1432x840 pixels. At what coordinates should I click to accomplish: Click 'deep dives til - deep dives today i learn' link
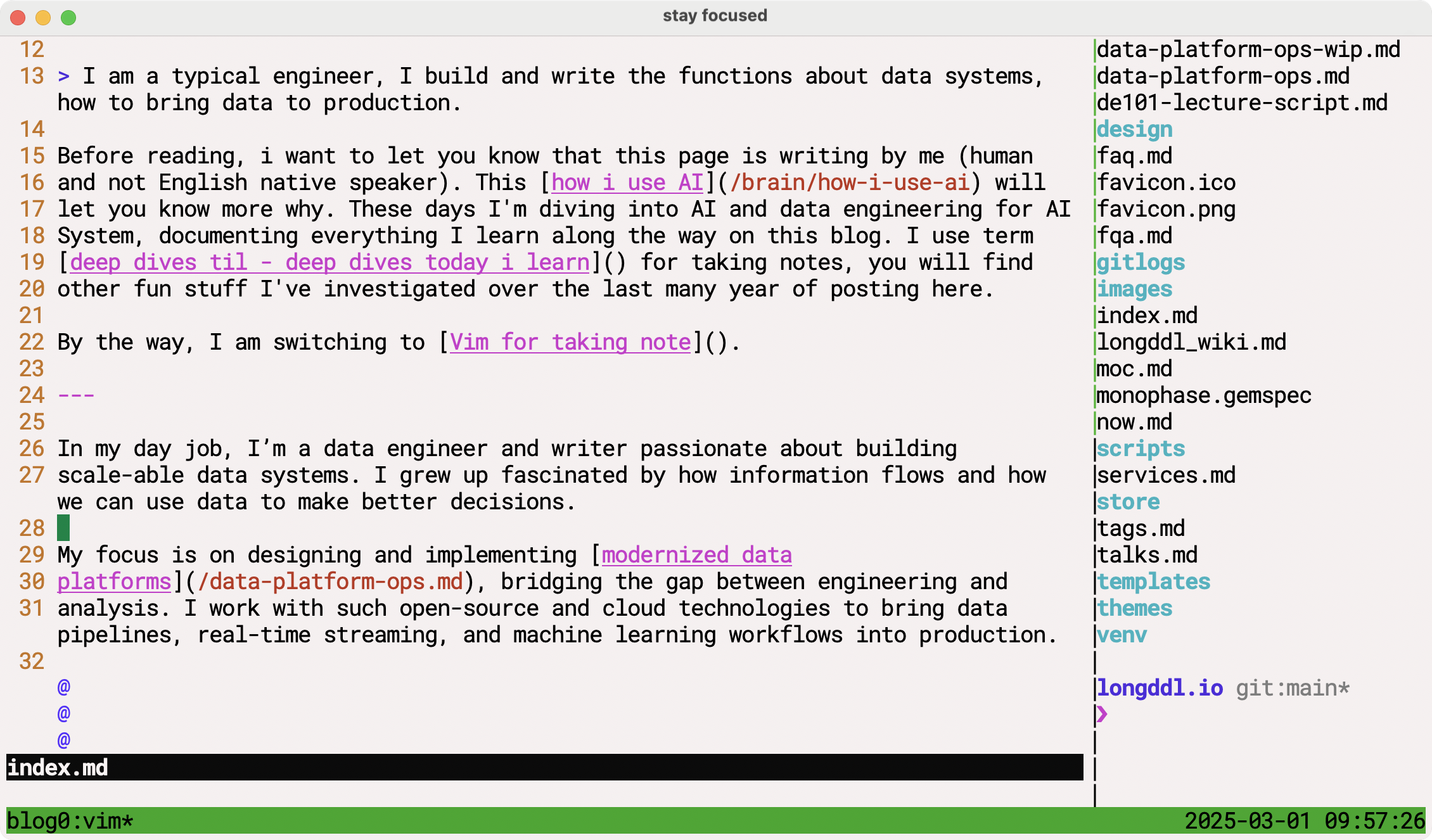coord(329,262)
